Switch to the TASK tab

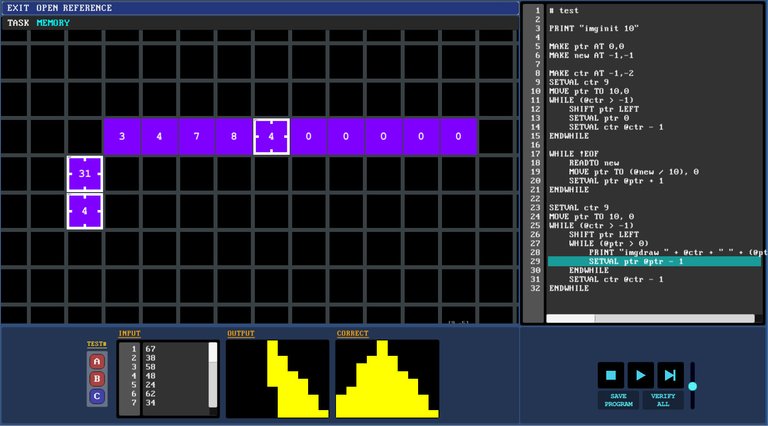click(x=18, y=22)
